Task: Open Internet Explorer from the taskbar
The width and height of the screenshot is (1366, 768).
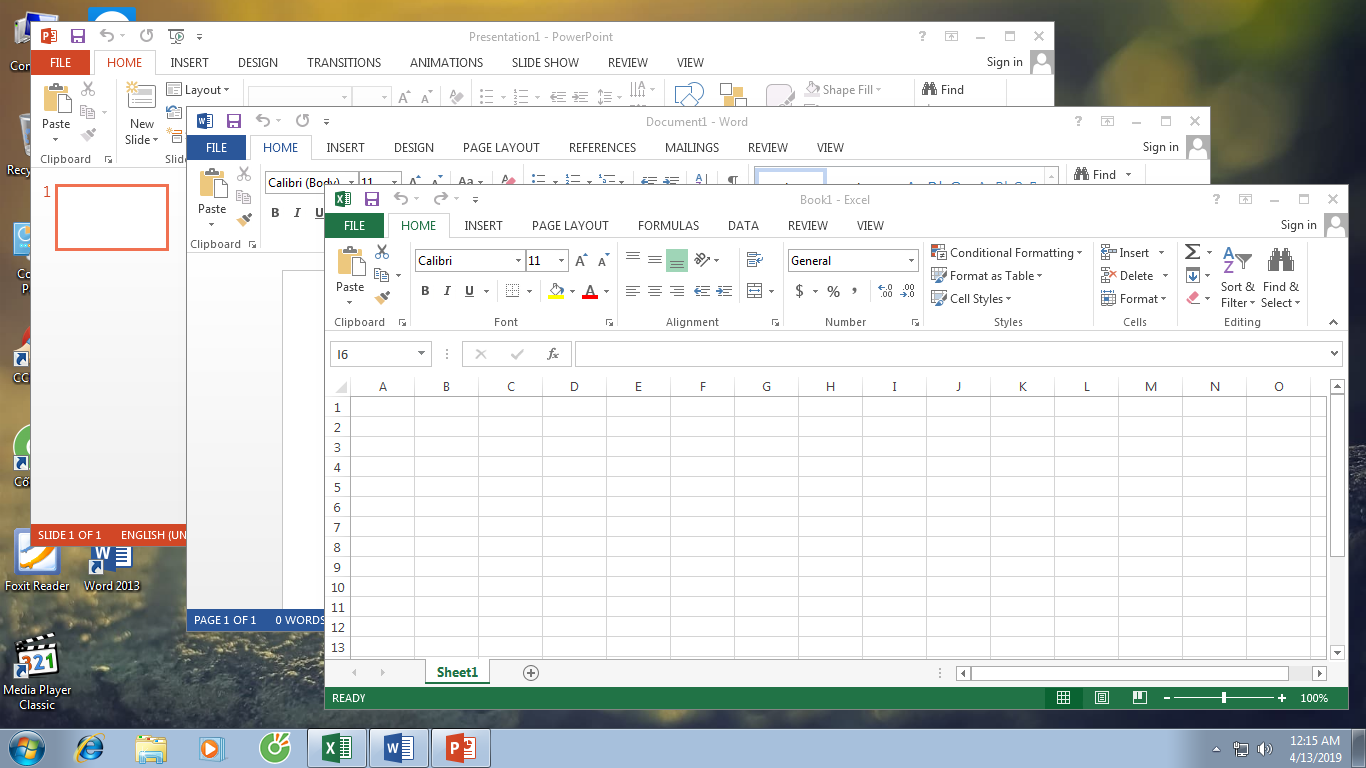Action: point(91,748)
